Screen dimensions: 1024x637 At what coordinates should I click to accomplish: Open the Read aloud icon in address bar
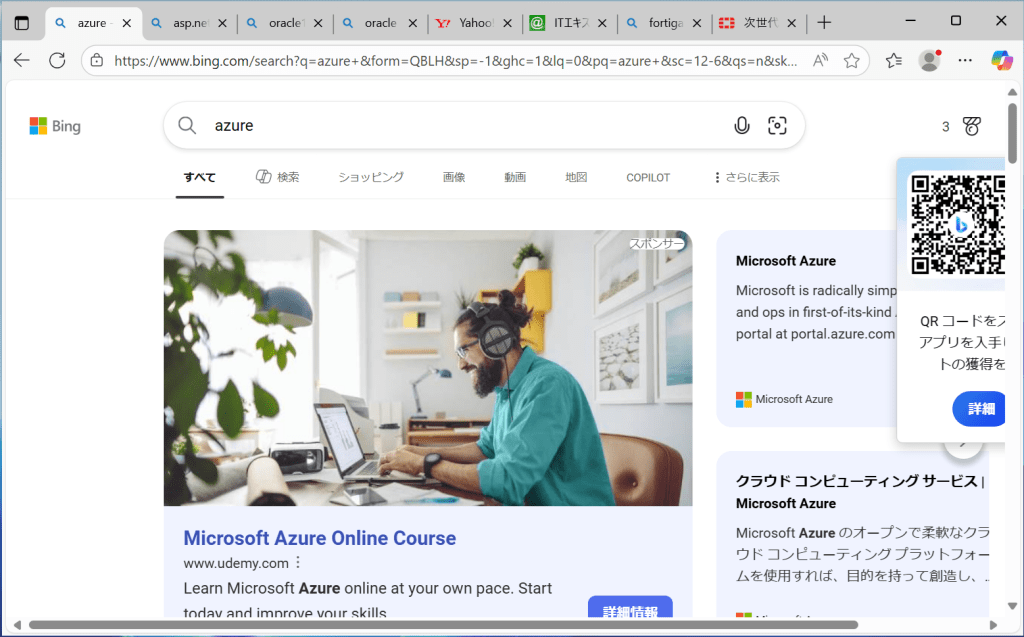click(x=820, y=60)
